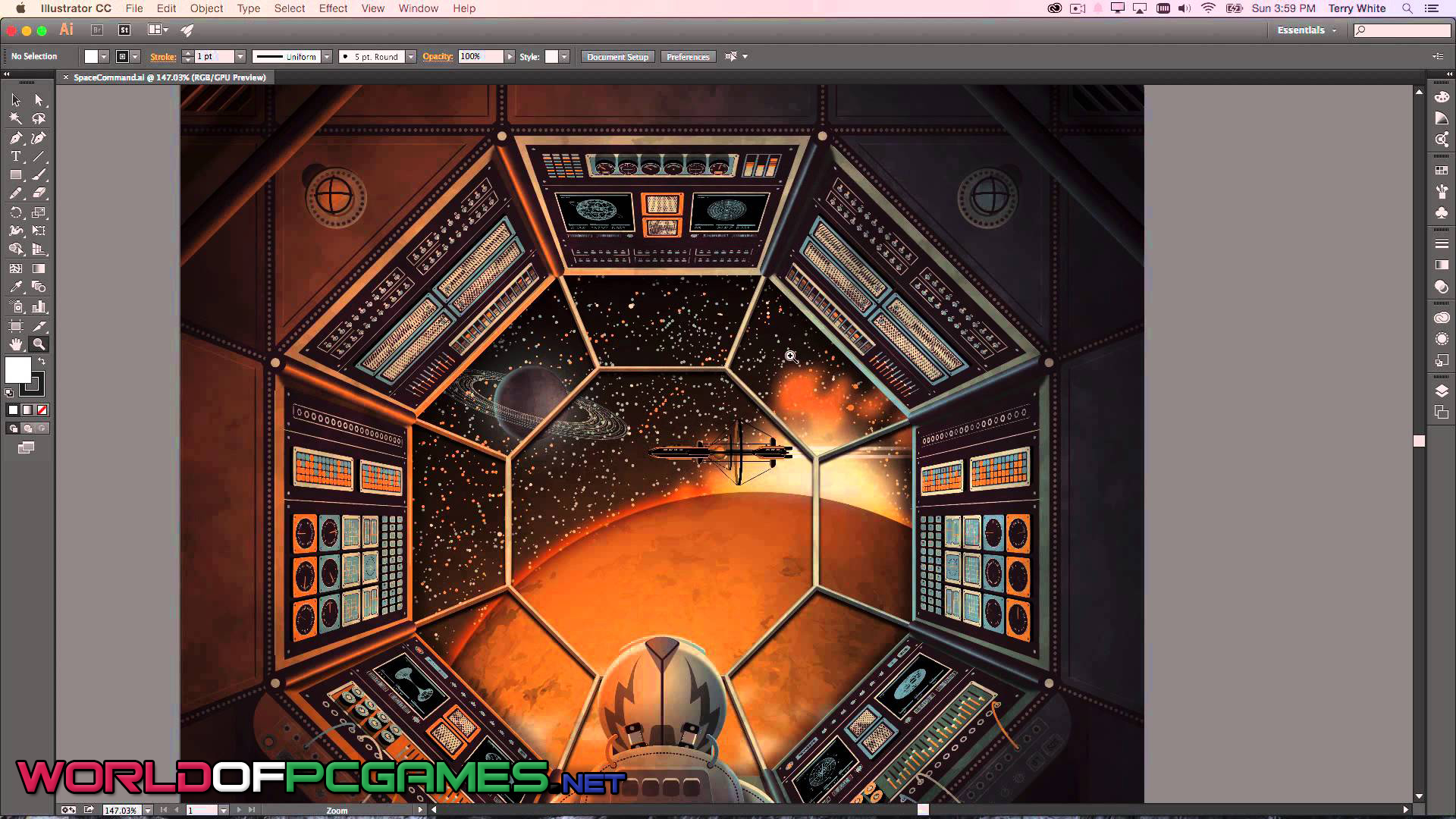Select the Artboard tool
1456x819 pixels.
tap(16, 326)
